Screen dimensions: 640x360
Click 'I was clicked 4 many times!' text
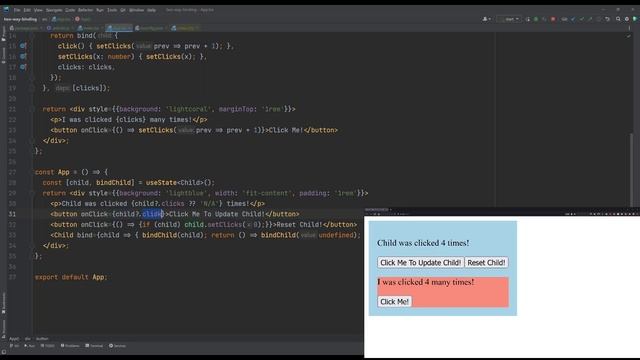426,282
